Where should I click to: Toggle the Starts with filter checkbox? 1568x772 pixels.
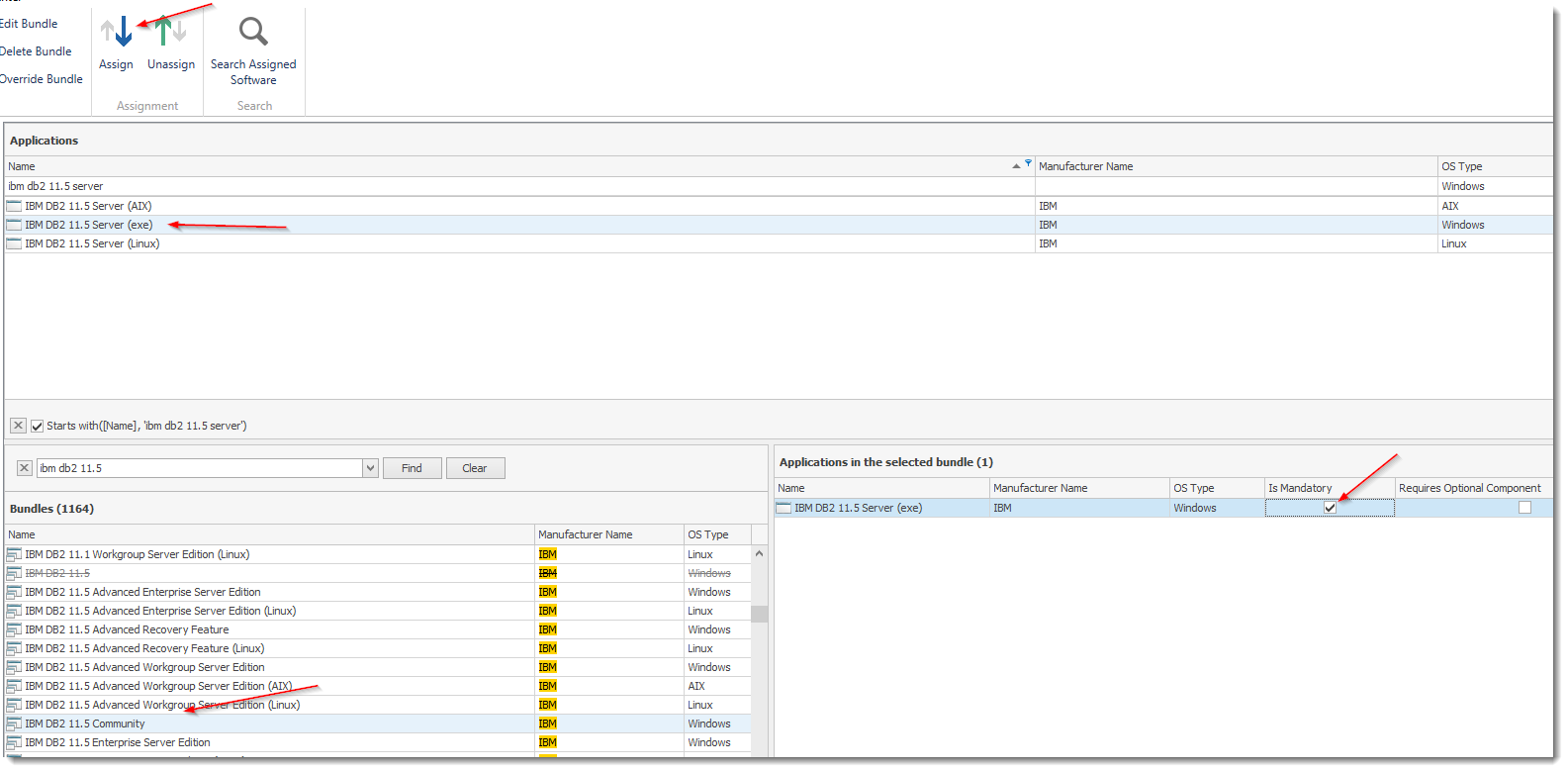38,426
